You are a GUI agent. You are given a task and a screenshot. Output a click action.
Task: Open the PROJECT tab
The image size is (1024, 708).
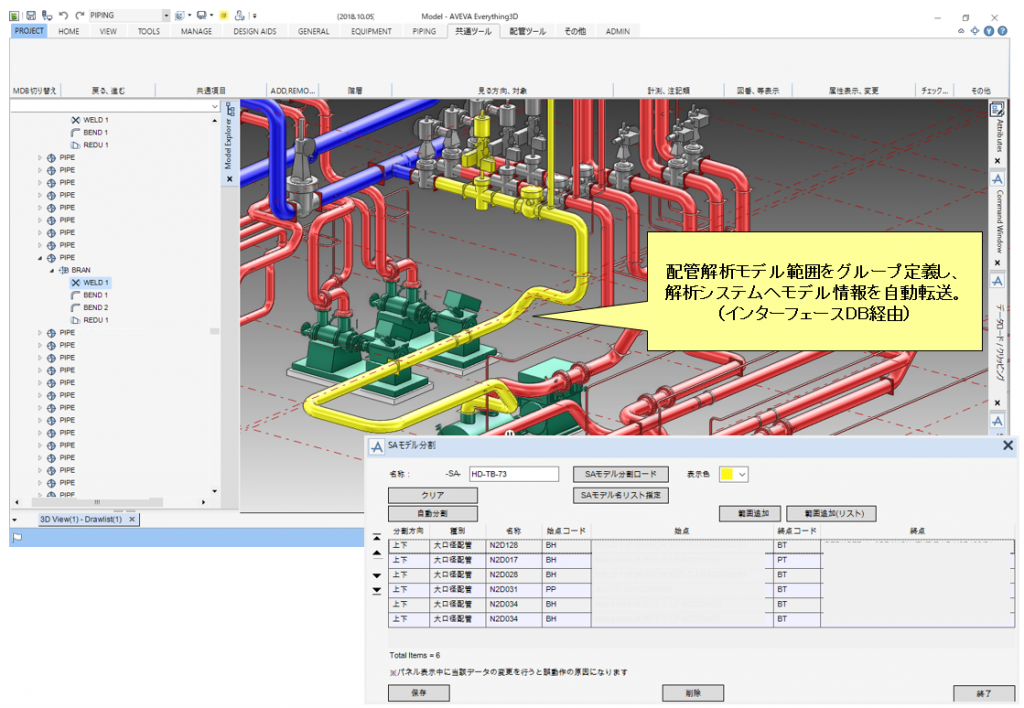coord(29,31)
